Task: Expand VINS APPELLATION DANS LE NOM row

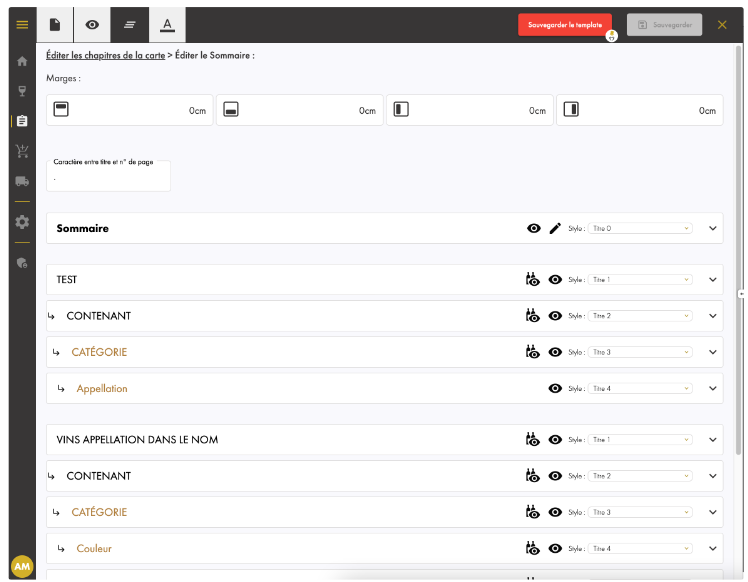Action: (x=713, y=439)
